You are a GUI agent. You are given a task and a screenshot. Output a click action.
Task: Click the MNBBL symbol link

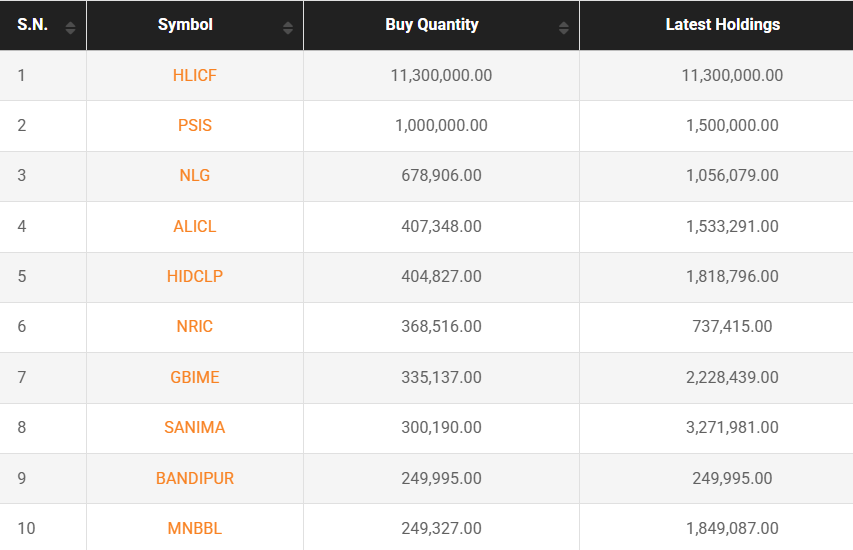(194, 529)
